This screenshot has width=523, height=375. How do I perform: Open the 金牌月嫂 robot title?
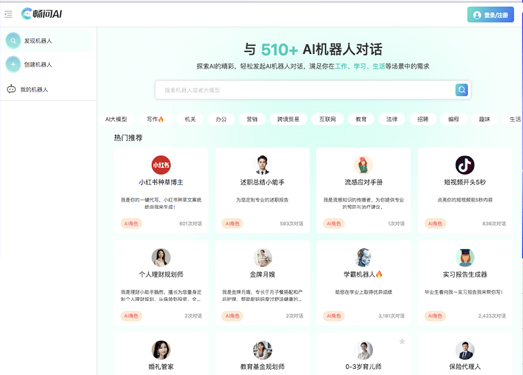pyautogui.click(x=262, y=274)
